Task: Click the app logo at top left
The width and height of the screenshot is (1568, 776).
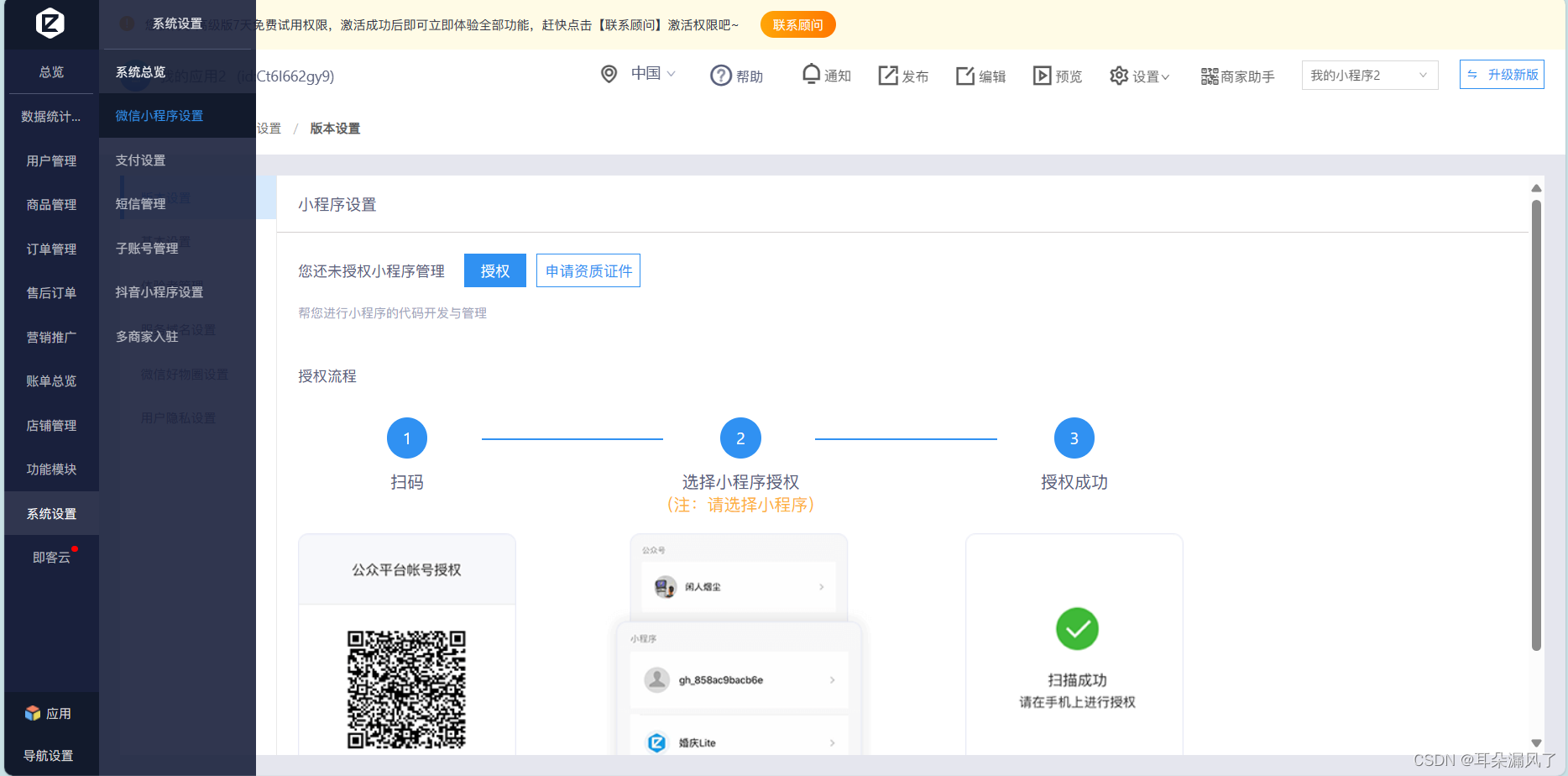Action: pos(50,23)
